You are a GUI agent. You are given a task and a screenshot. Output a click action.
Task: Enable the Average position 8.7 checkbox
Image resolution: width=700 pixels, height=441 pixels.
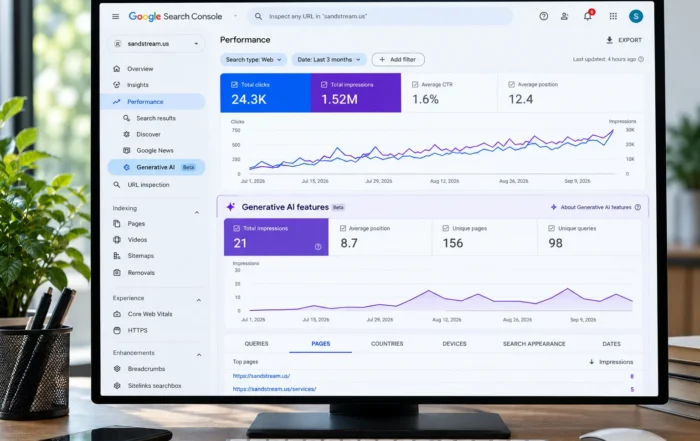(342, 229)
